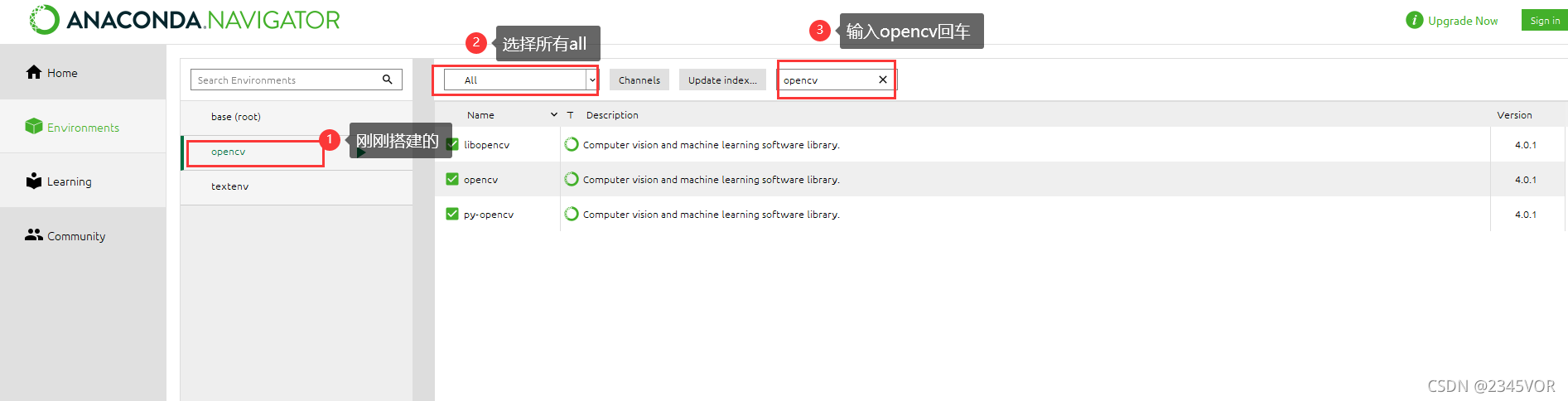The image size is (1568, 401).
Task: Click the libopencv description text
Action: point(712,144)
